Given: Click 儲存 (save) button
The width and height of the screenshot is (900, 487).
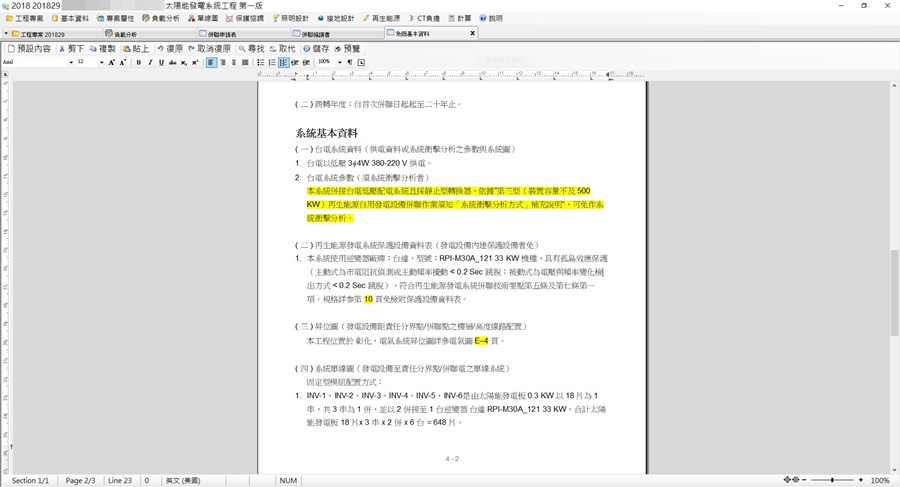Looking at the screenshot, I should coord(317,49).
